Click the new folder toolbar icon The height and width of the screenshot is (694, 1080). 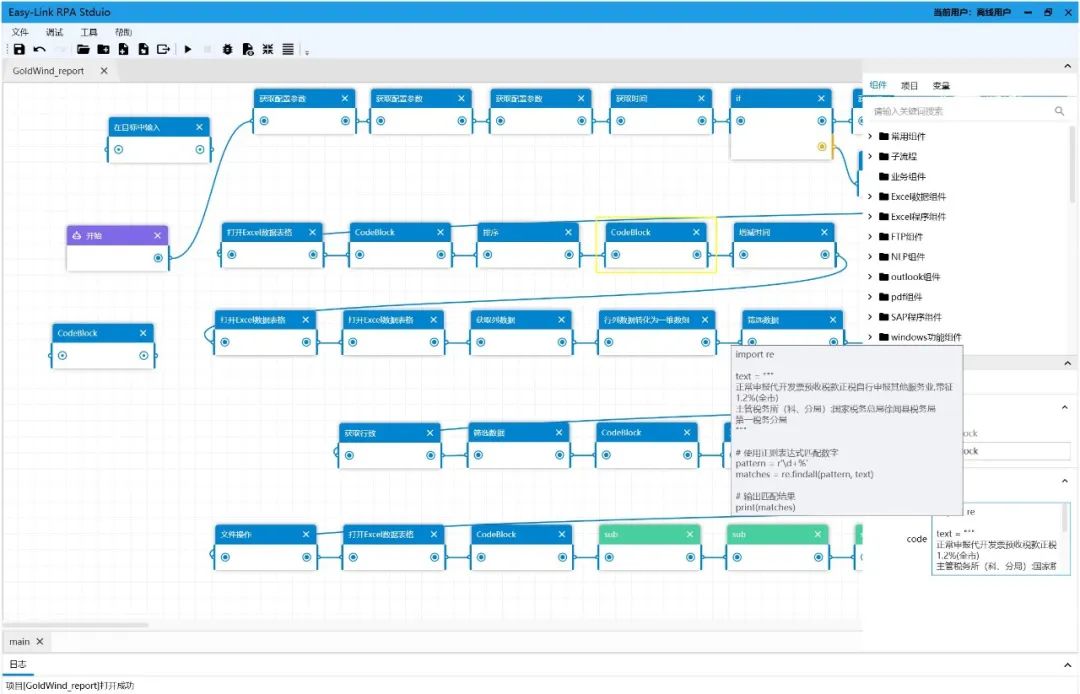coord(103,49)
